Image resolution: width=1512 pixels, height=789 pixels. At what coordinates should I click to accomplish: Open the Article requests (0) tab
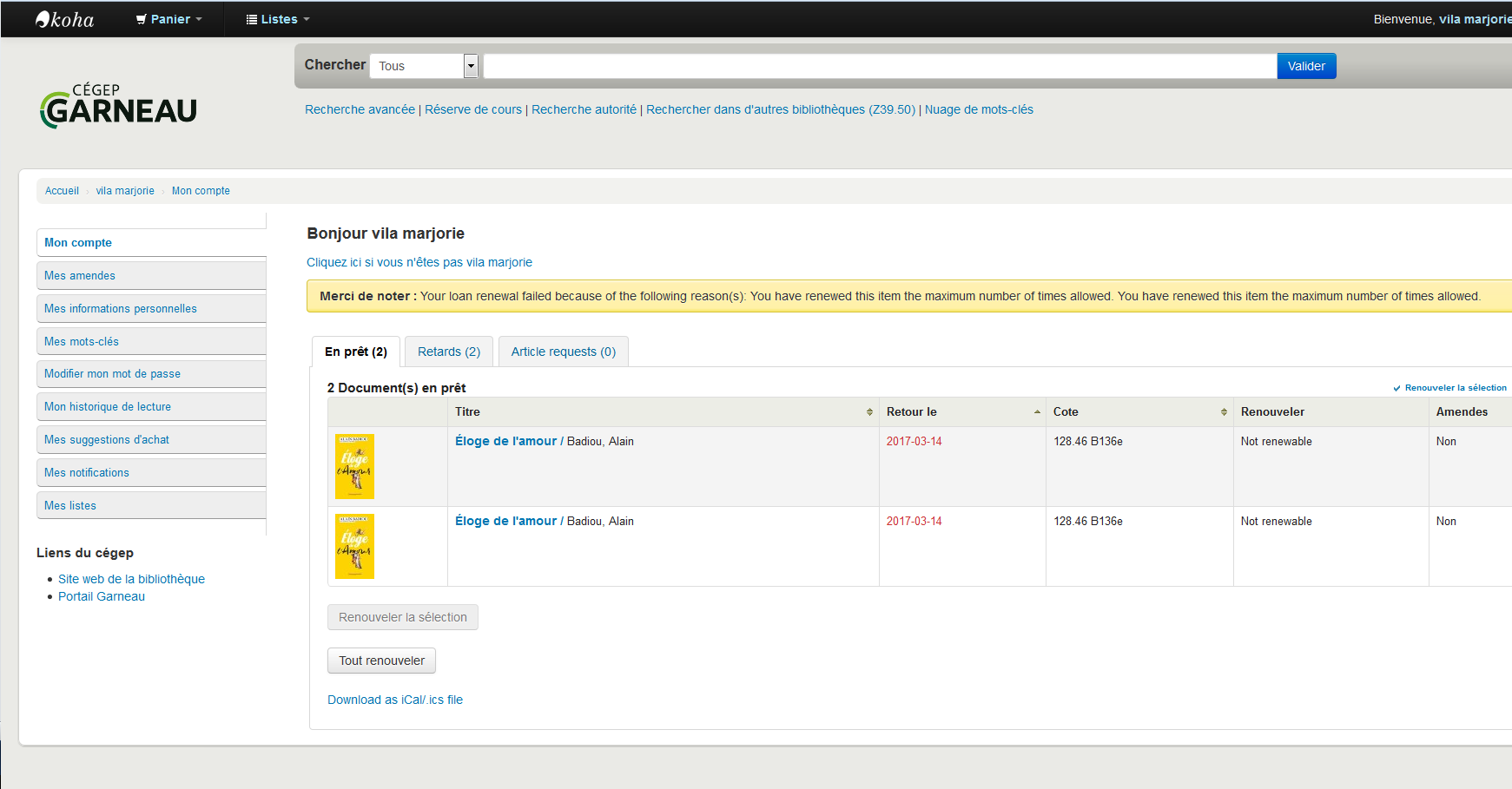(563, 352)
